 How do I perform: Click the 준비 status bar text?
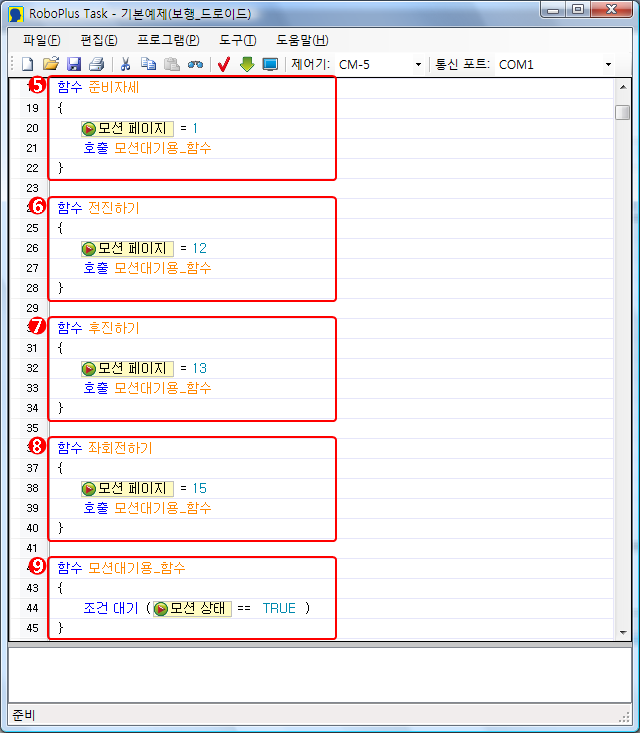pos(23,715)
